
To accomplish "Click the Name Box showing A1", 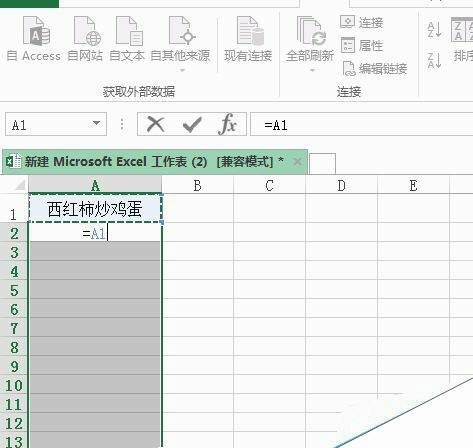I will [x=56, y=124].
